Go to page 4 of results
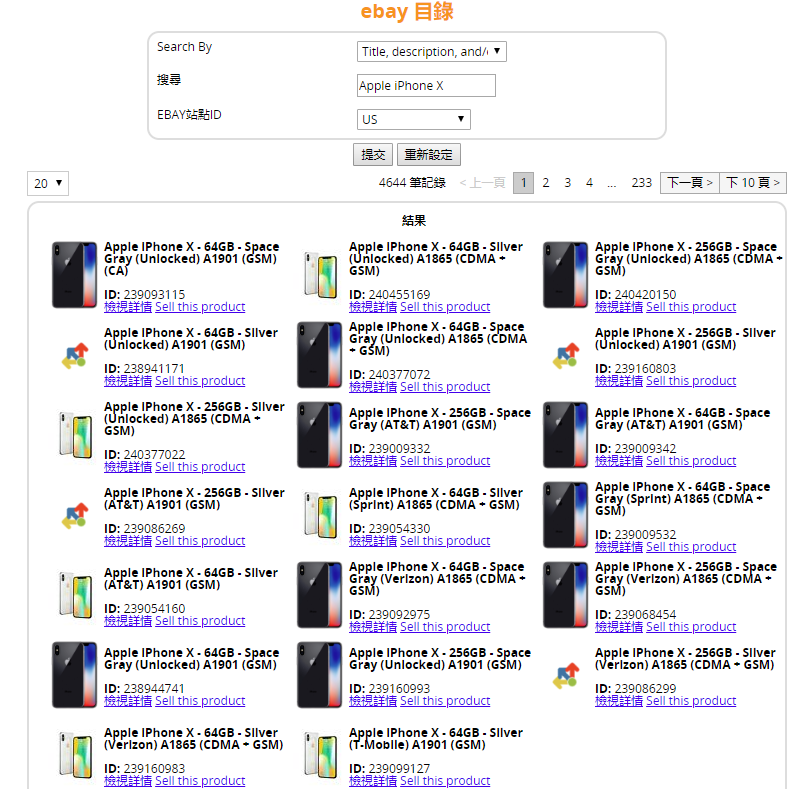Screen dimensions: 806x789 coord(589,183)
